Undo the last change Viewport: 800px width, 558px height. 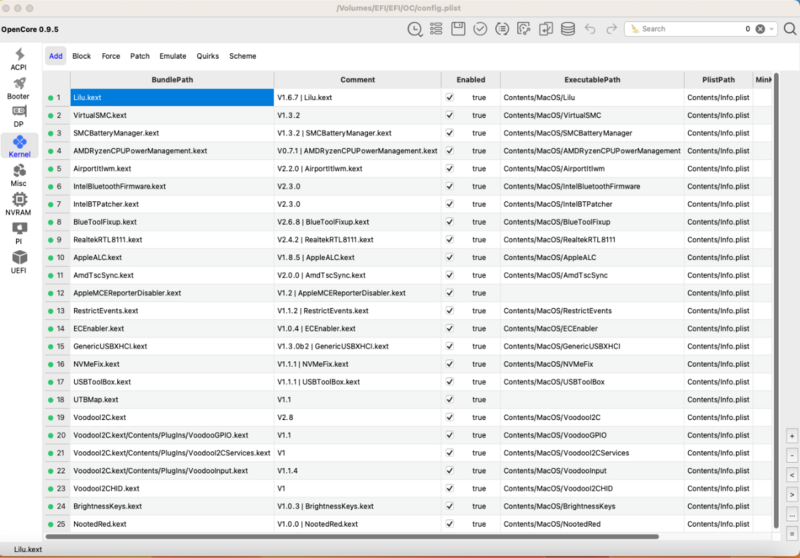(x=590, y=29)
